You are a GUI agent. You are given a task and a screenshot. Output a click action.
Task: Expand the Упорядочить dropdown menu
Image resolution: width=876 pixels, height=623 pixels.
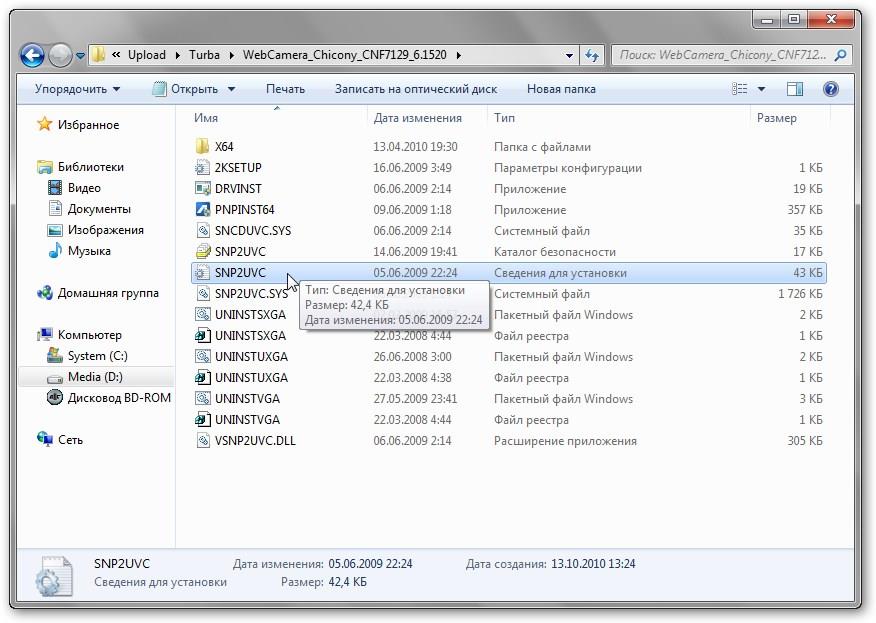[77, 89]
